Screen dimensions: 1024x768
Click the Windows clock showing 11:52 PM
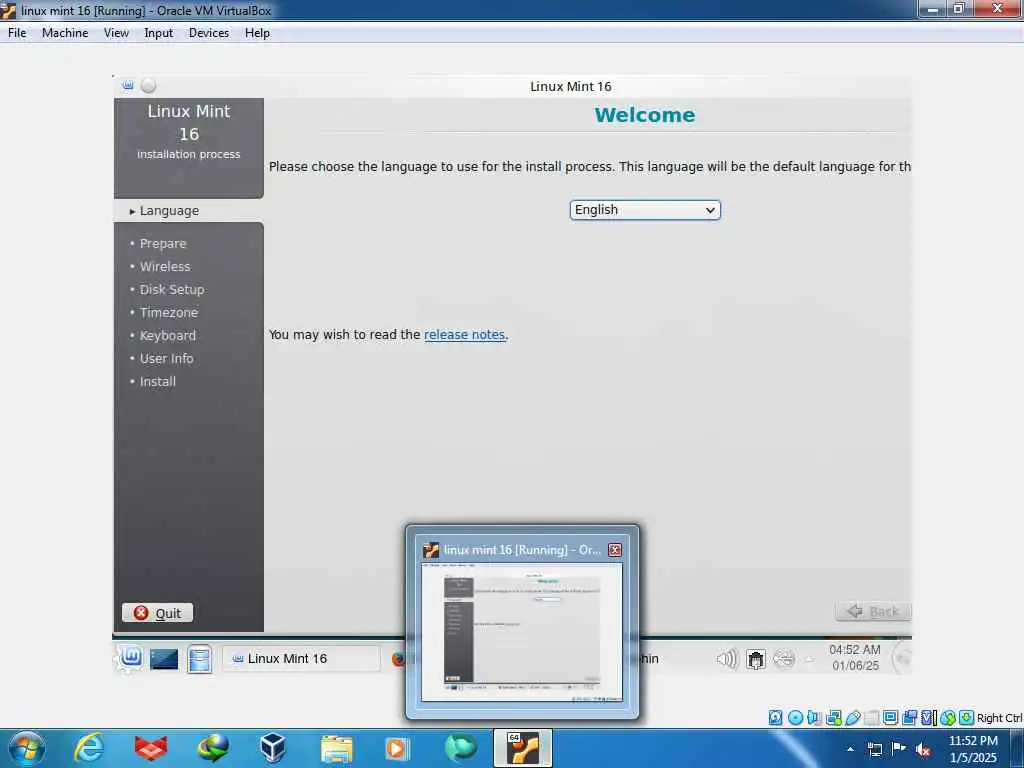tap(973, 749)
